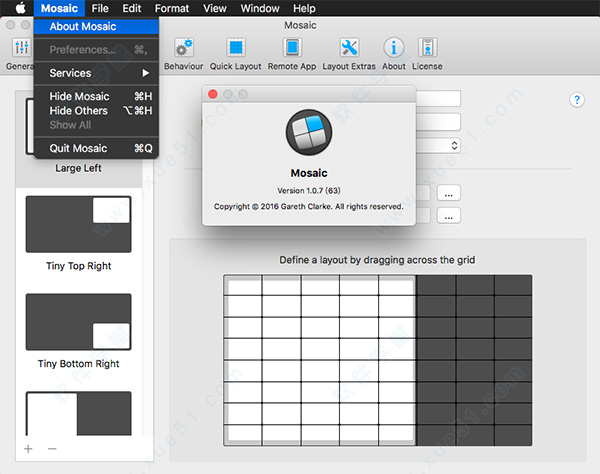Remove layout with minus button

pyautogui.click(x=52, y=449)
